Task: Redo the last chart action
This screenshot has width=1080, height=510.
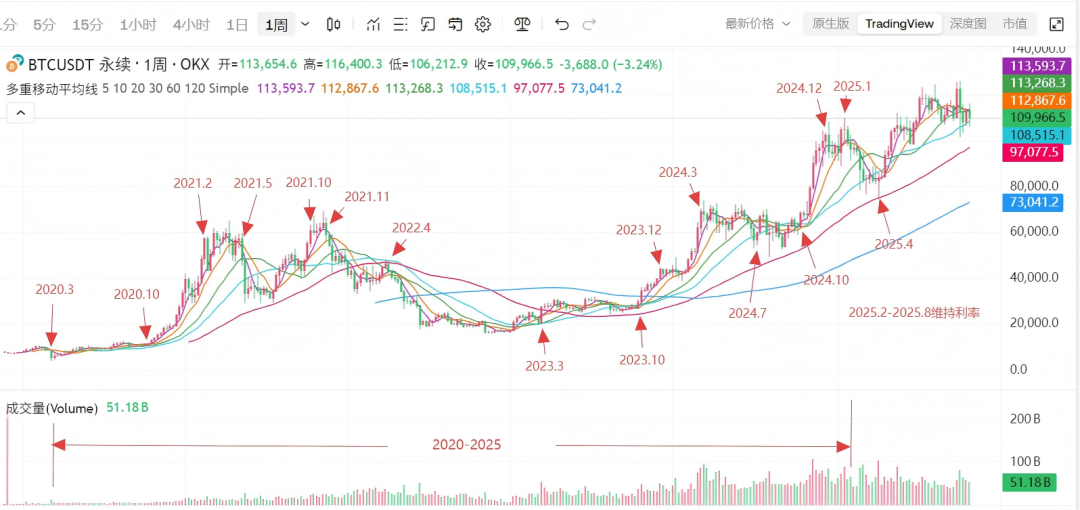Action: (x=589, y=24)
